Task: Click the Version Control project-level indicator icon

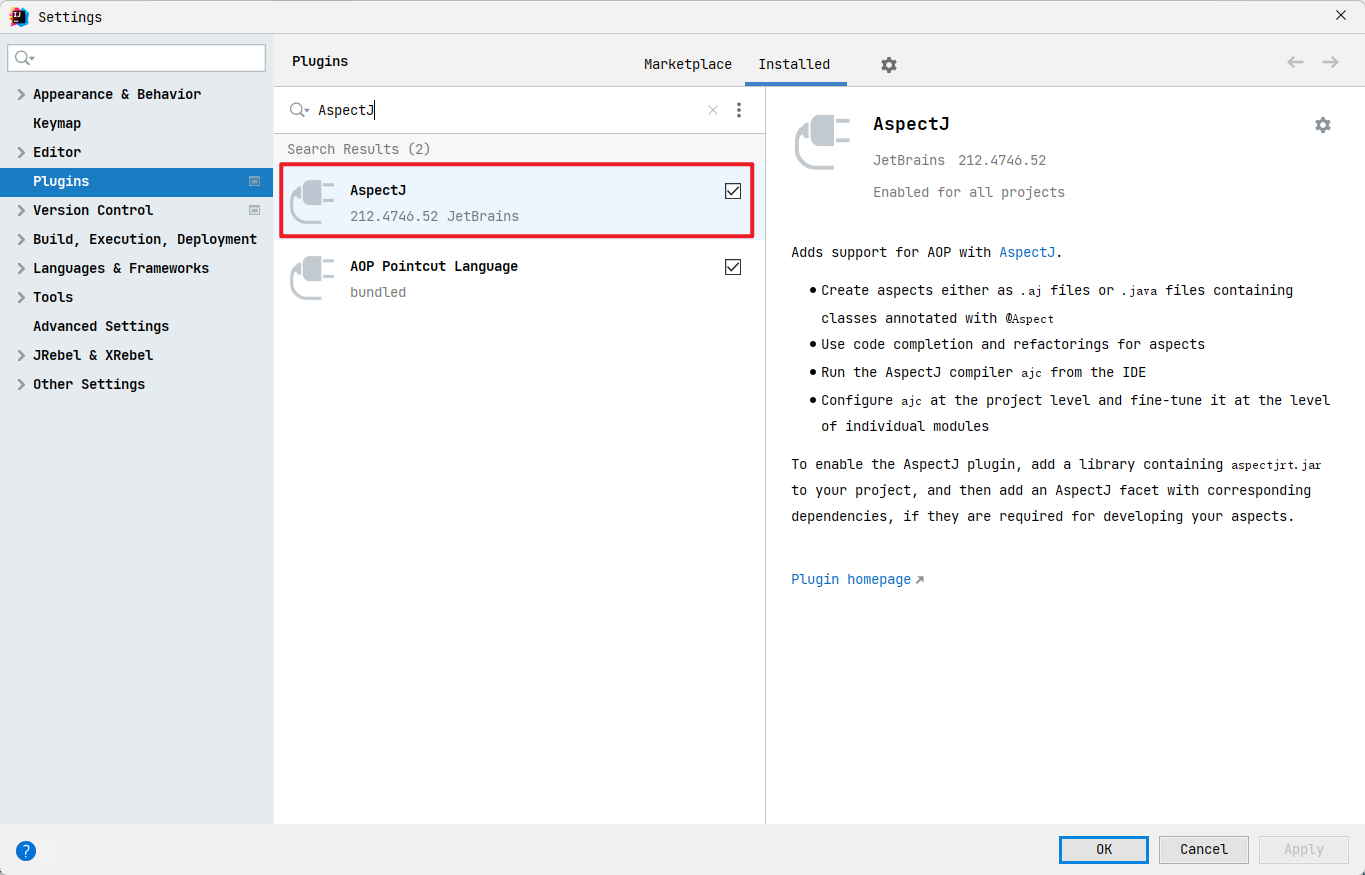Action: pyautogui.click(x=254, y=210)
